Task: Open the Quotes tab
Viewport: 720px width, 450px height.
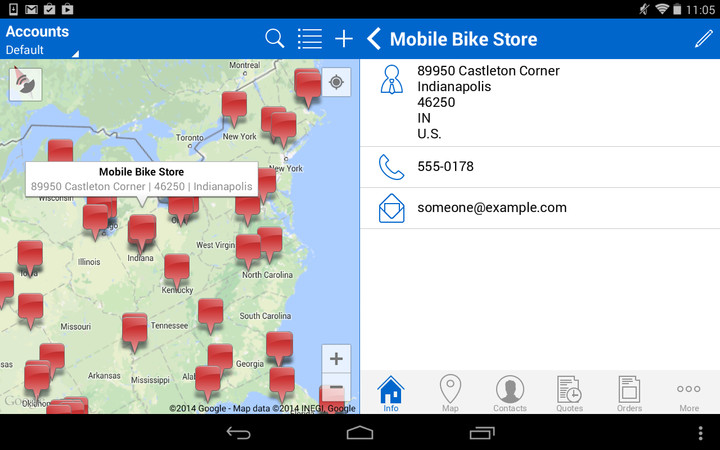Action: point(569,394)
